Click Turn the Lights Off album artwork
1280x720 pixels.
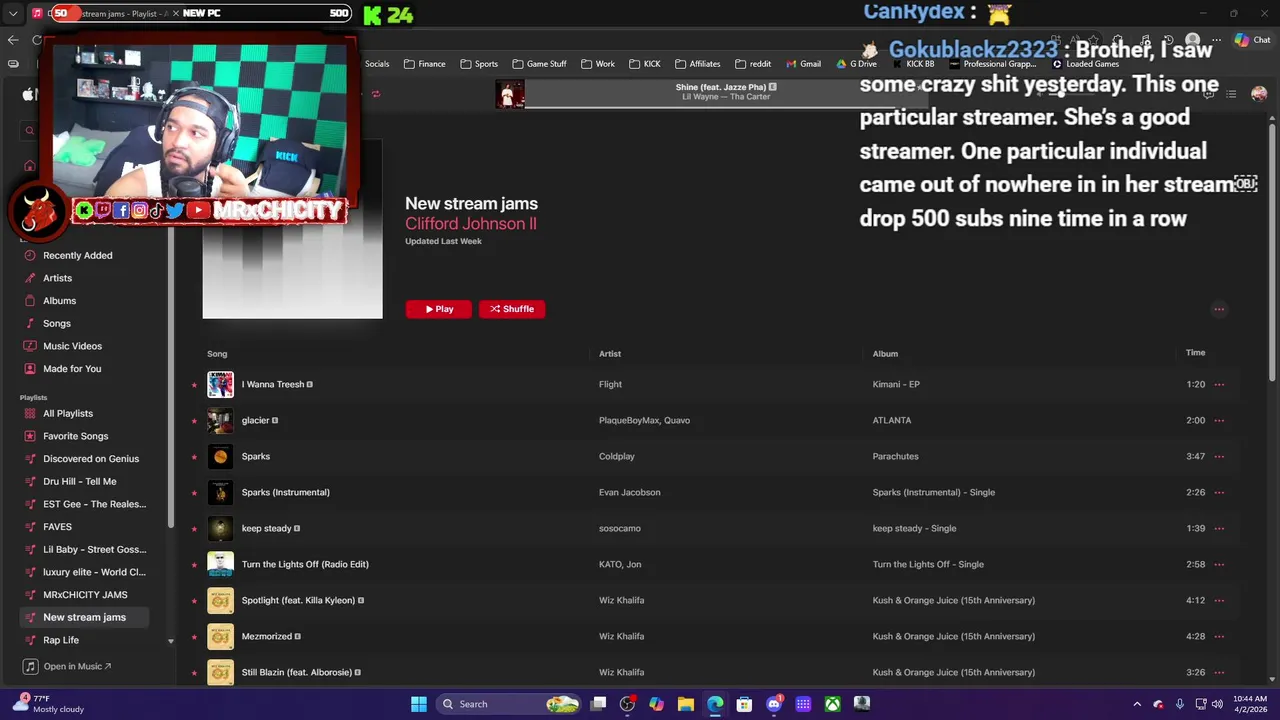click(220, 564)
